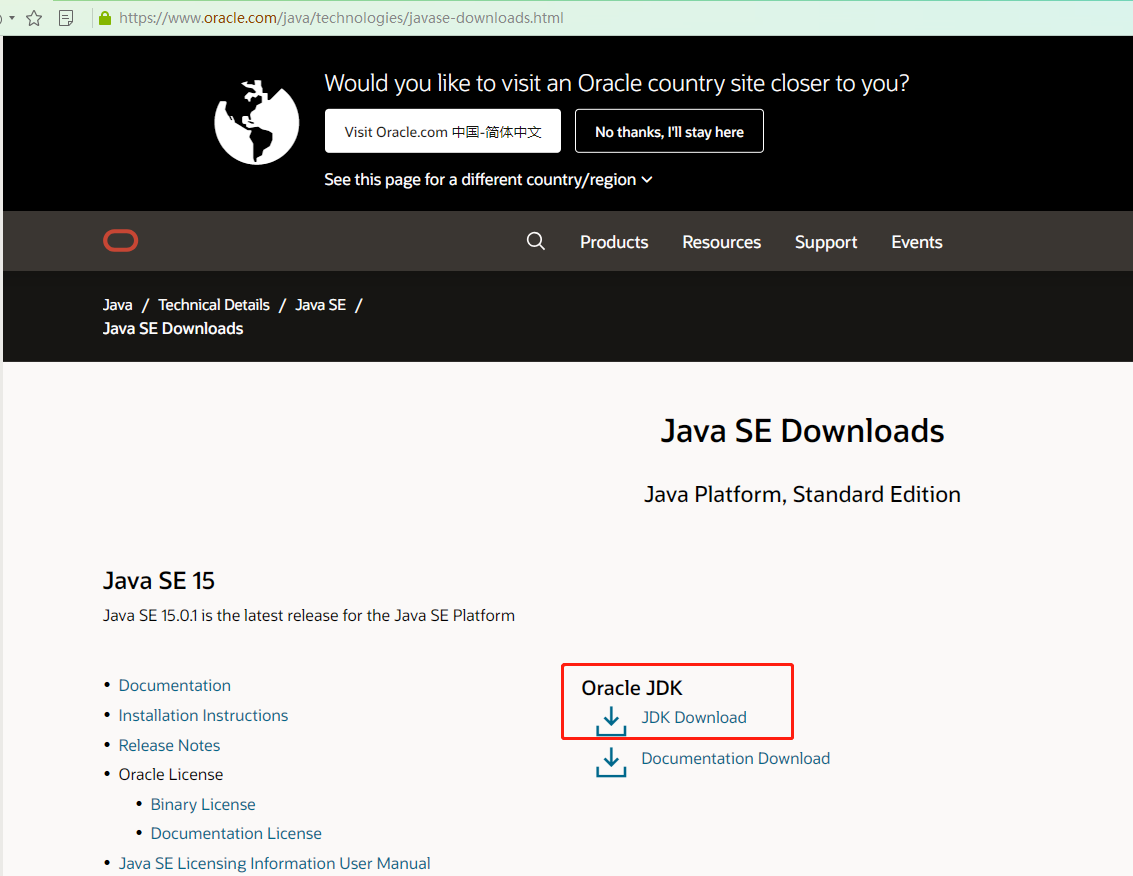Open the Resources menu
Screen dimensions: 1133x876
point(721,241)
